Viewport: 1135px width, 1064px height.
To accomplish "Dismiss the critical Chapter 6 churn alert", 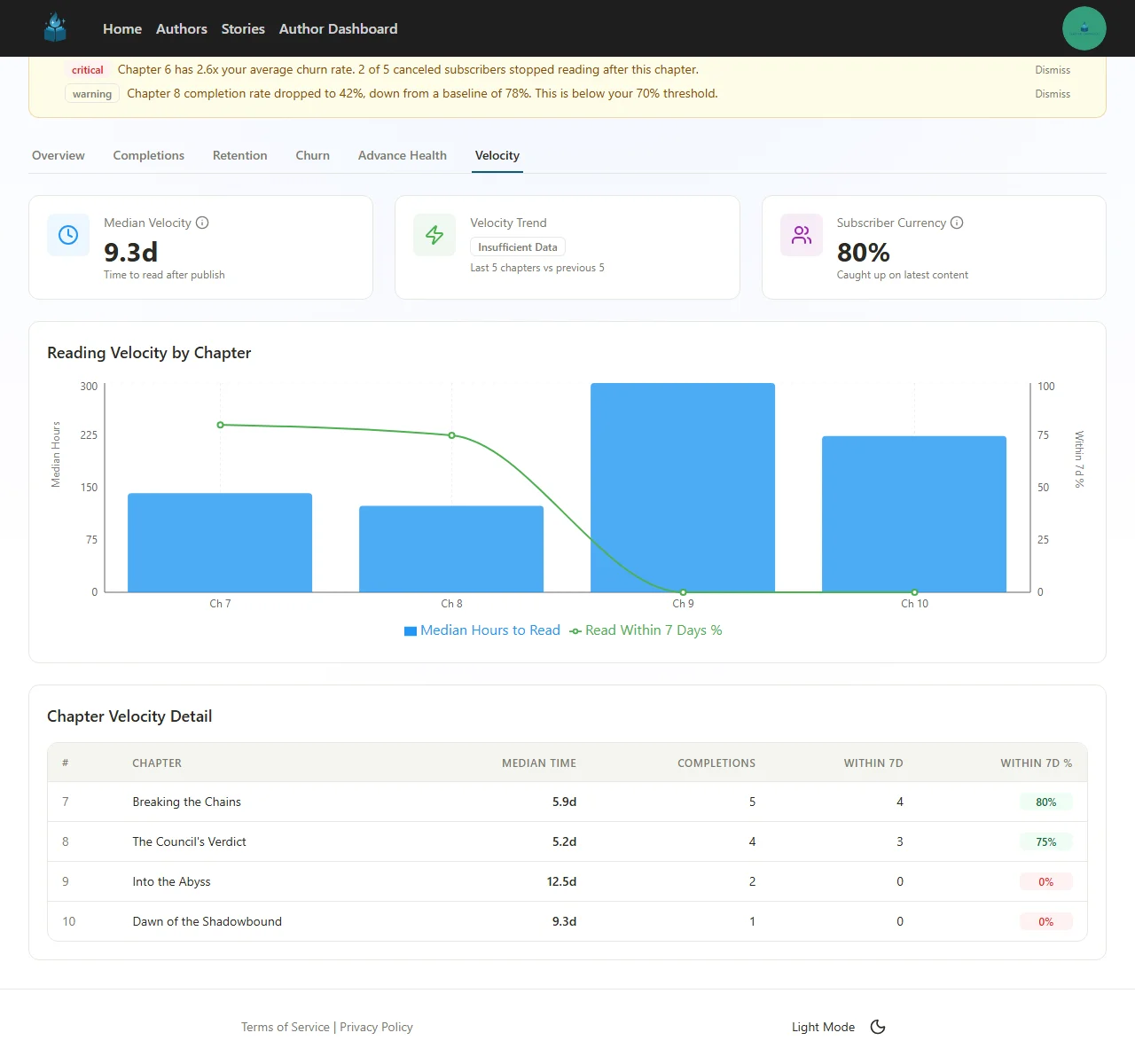I will click(x=1053, y=70).
